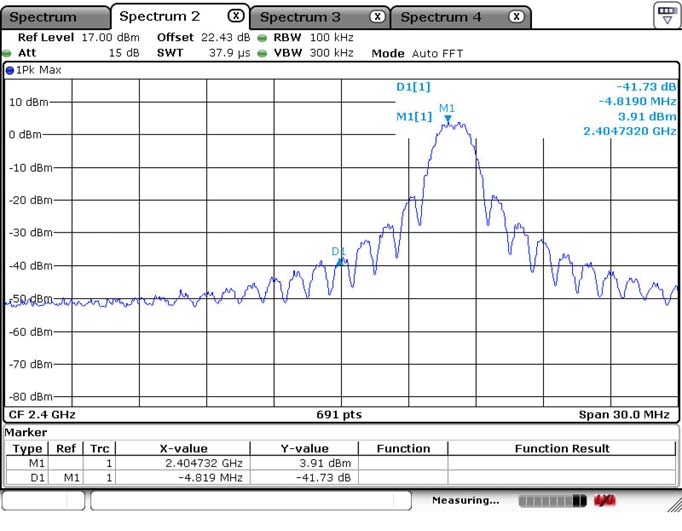This screenshot has height=531, width=682.
Task: Click the Ref Level 17.00 dBm value
Action: pos(110,37)
